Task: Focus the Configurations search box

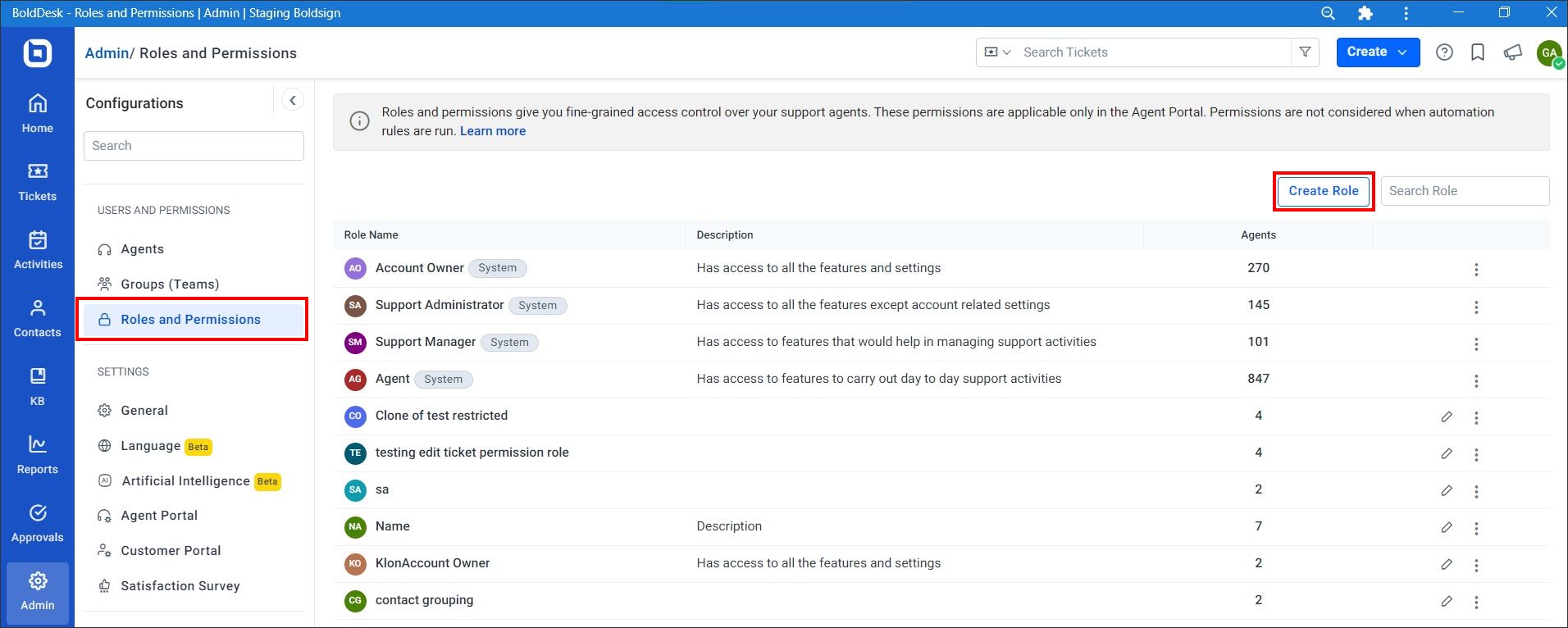Action: click(x=194, y=146)
